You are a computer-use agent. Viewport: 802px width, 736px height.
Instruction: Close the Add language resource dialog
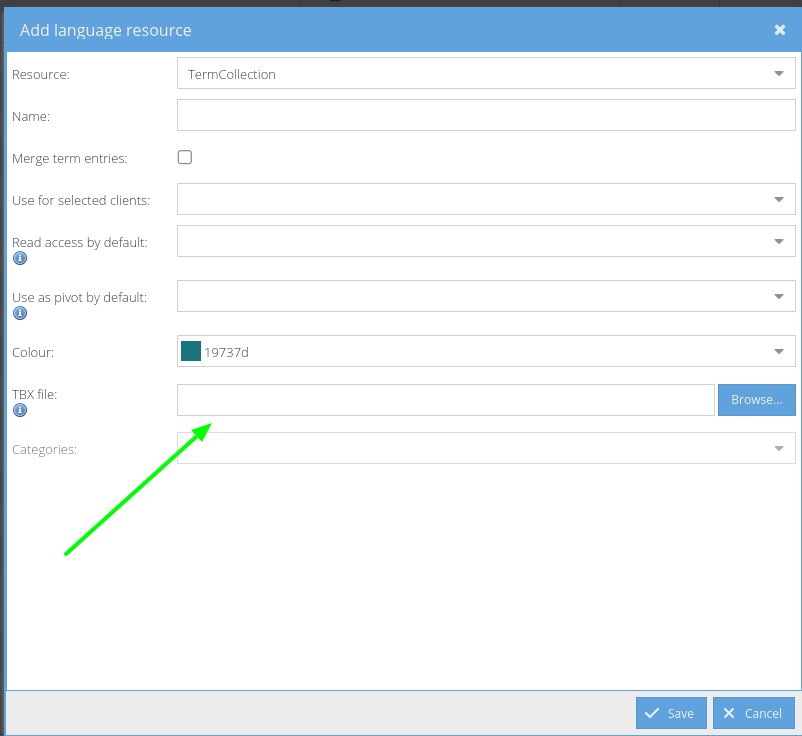tap(780, 30)
